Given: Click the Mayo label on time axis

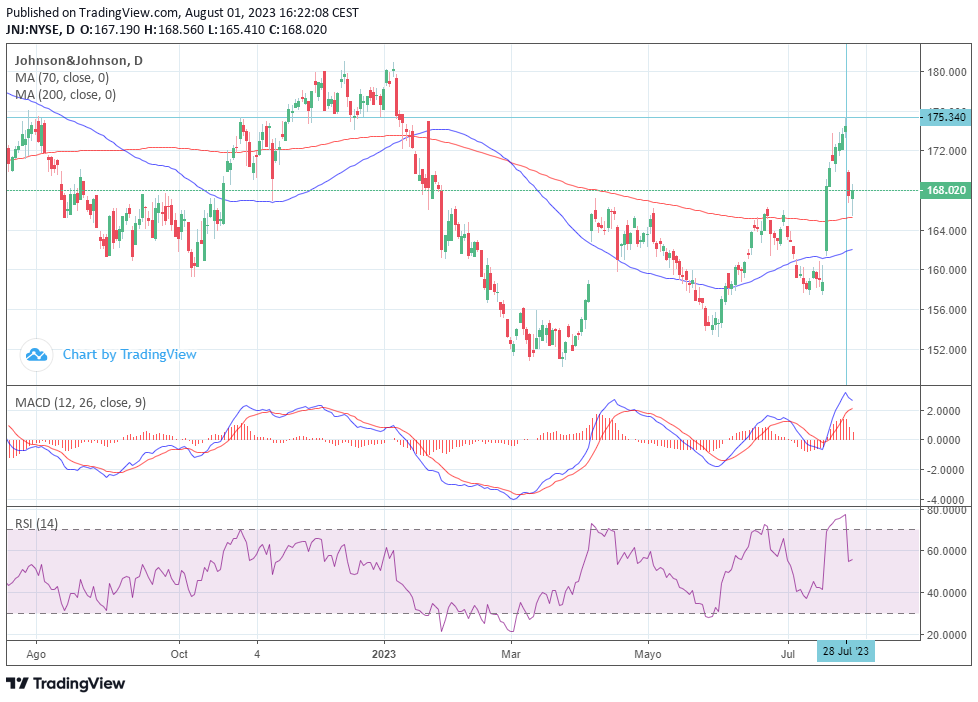Looking at the screenshot, I should [647, 654].
